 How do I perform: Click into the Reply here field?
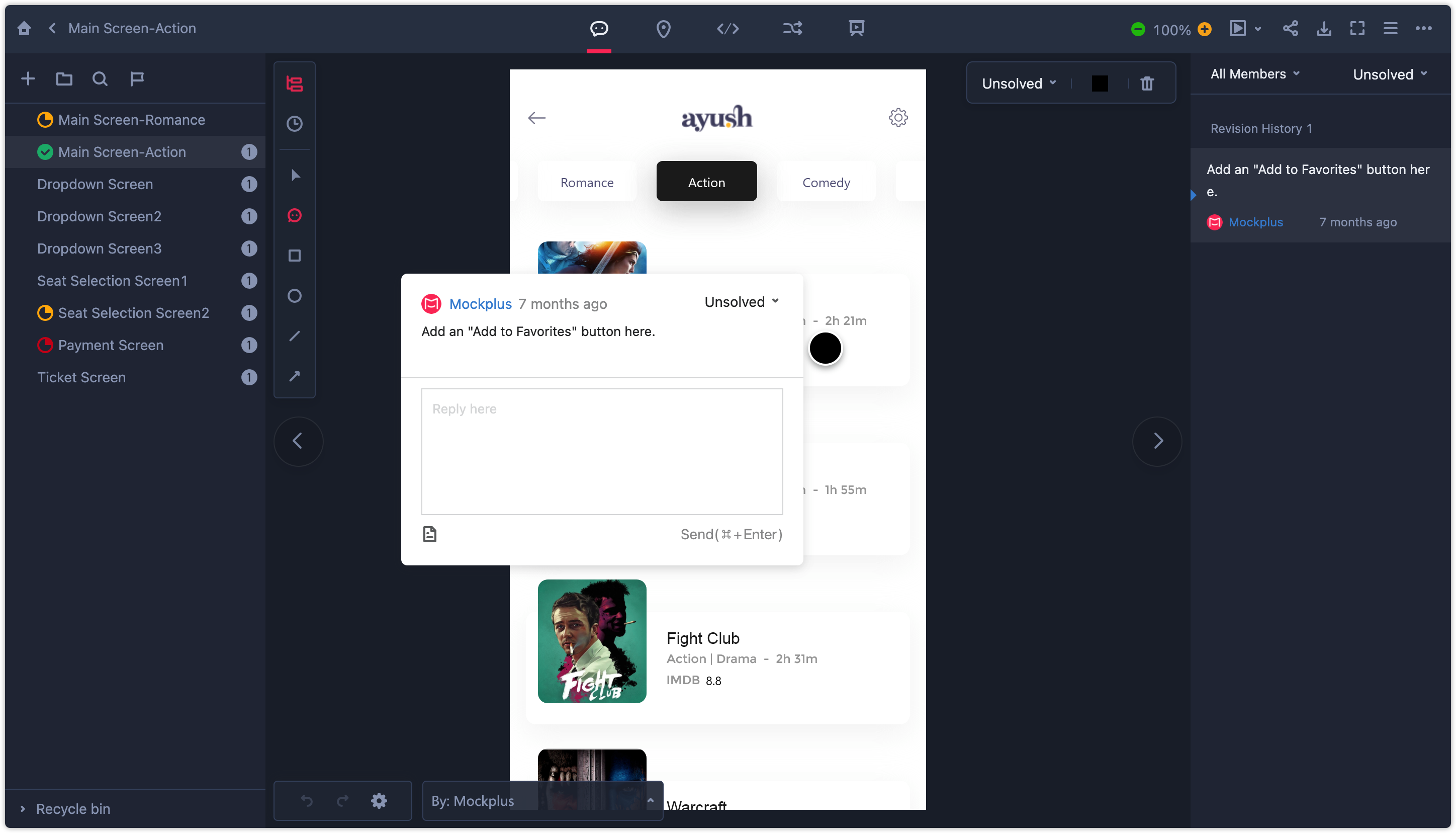602,451
